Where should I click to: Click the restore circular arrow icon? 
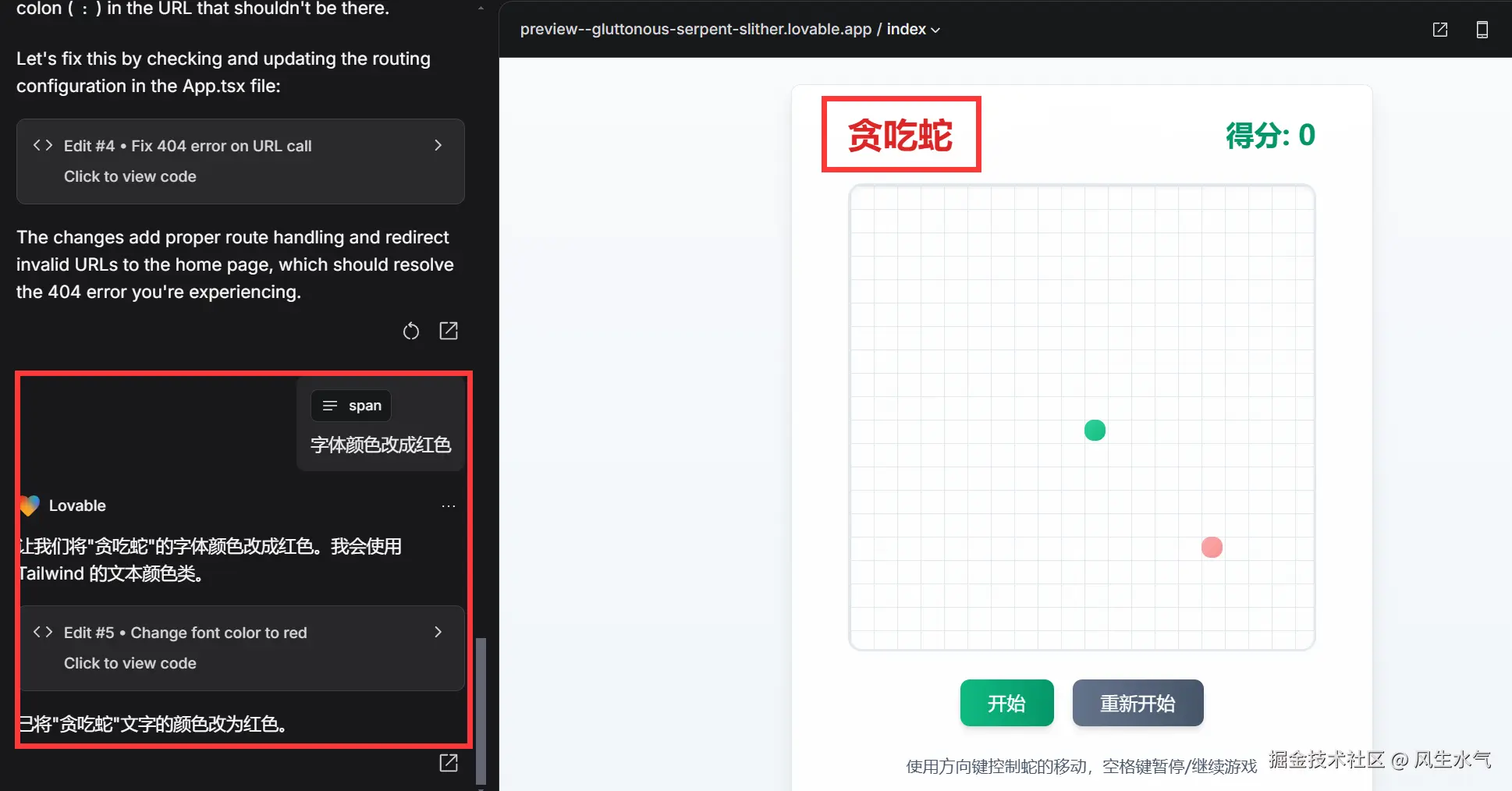click(411, 332)
